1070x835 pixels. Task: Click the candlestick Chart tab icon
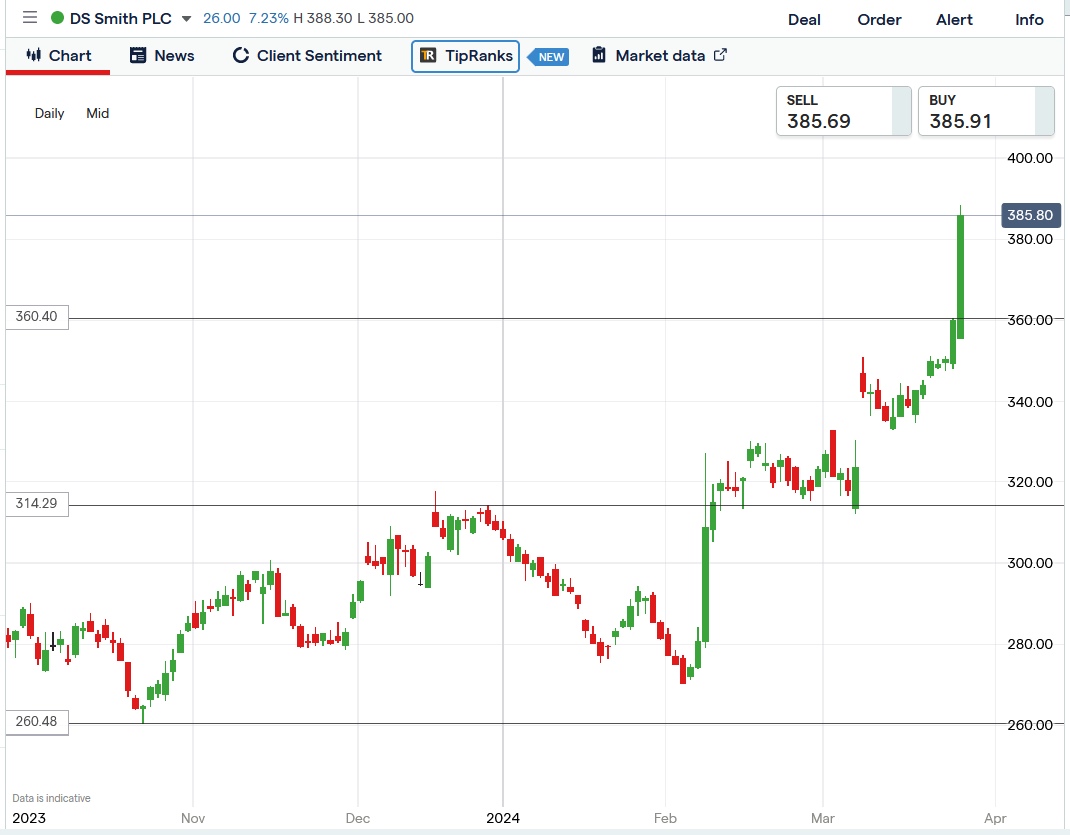tap(33, 55)
